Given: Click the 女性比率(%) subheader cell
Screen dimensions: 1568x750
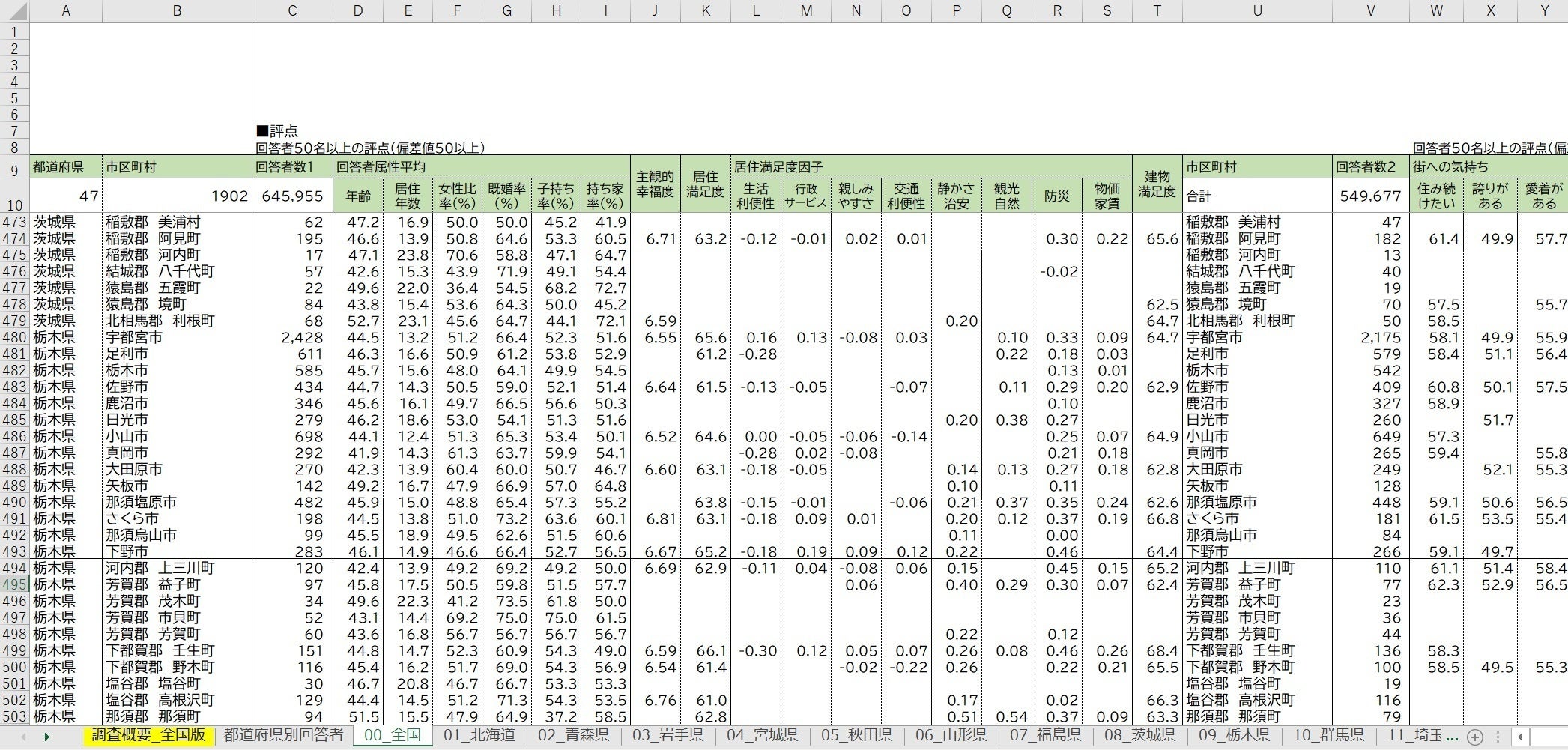Looking at the screenshot, I should [457, 196].
